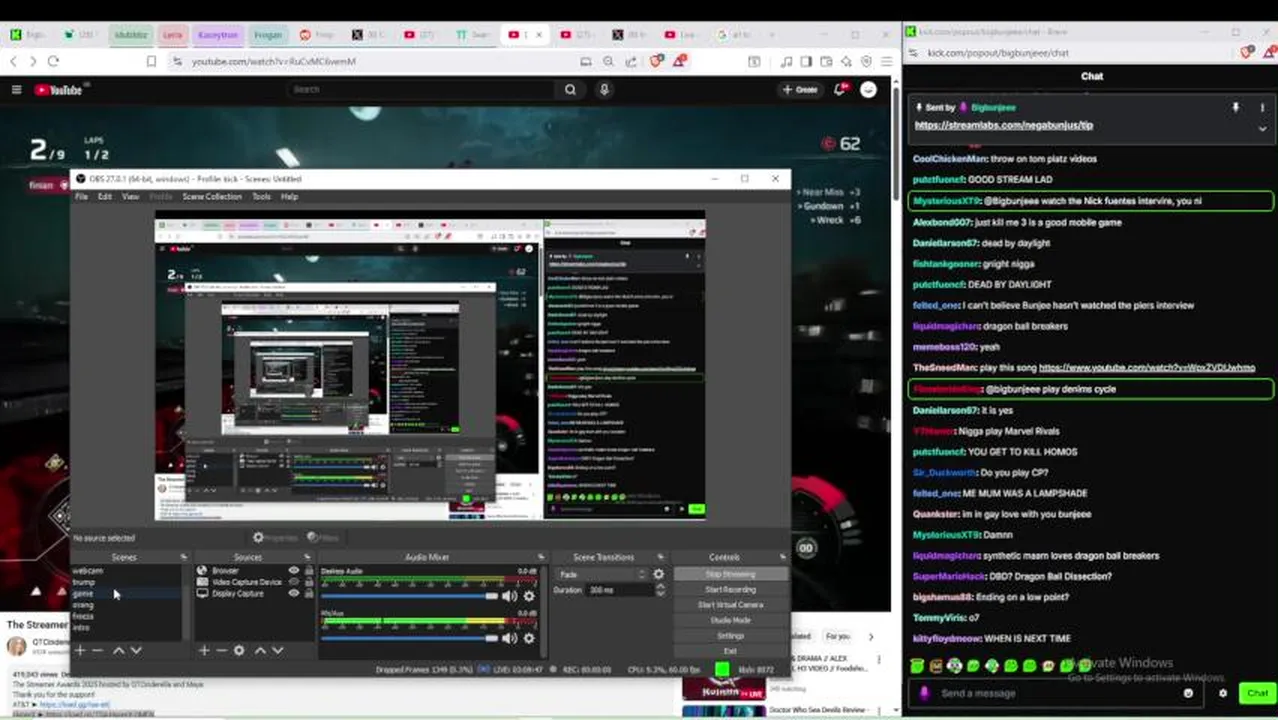The image size is (1278, 720).
Task: Pop out the Scenes dock panel
Action: (x=183, y=557)
